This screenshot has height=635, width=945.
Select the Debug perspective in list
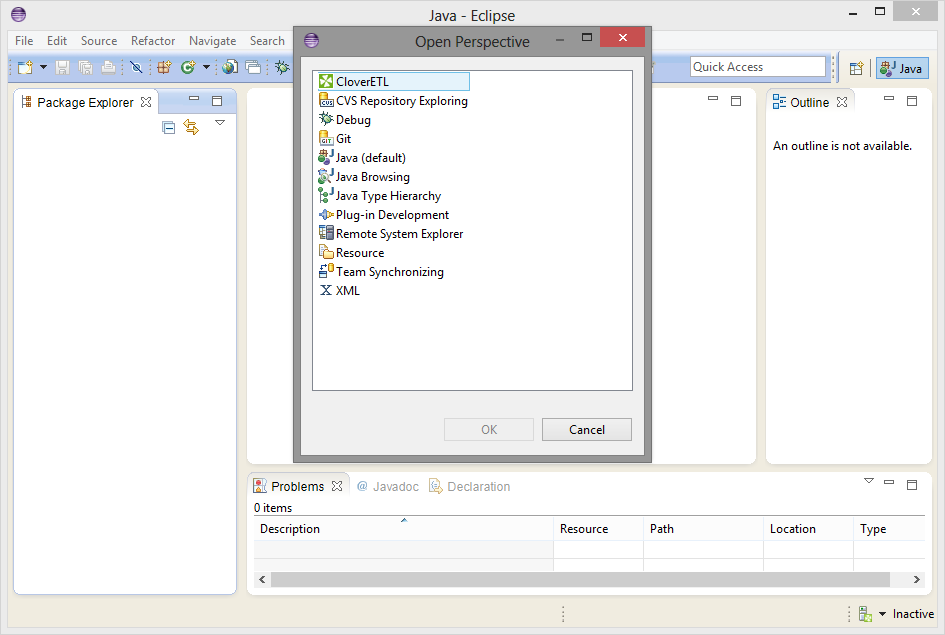coord(345,119)
